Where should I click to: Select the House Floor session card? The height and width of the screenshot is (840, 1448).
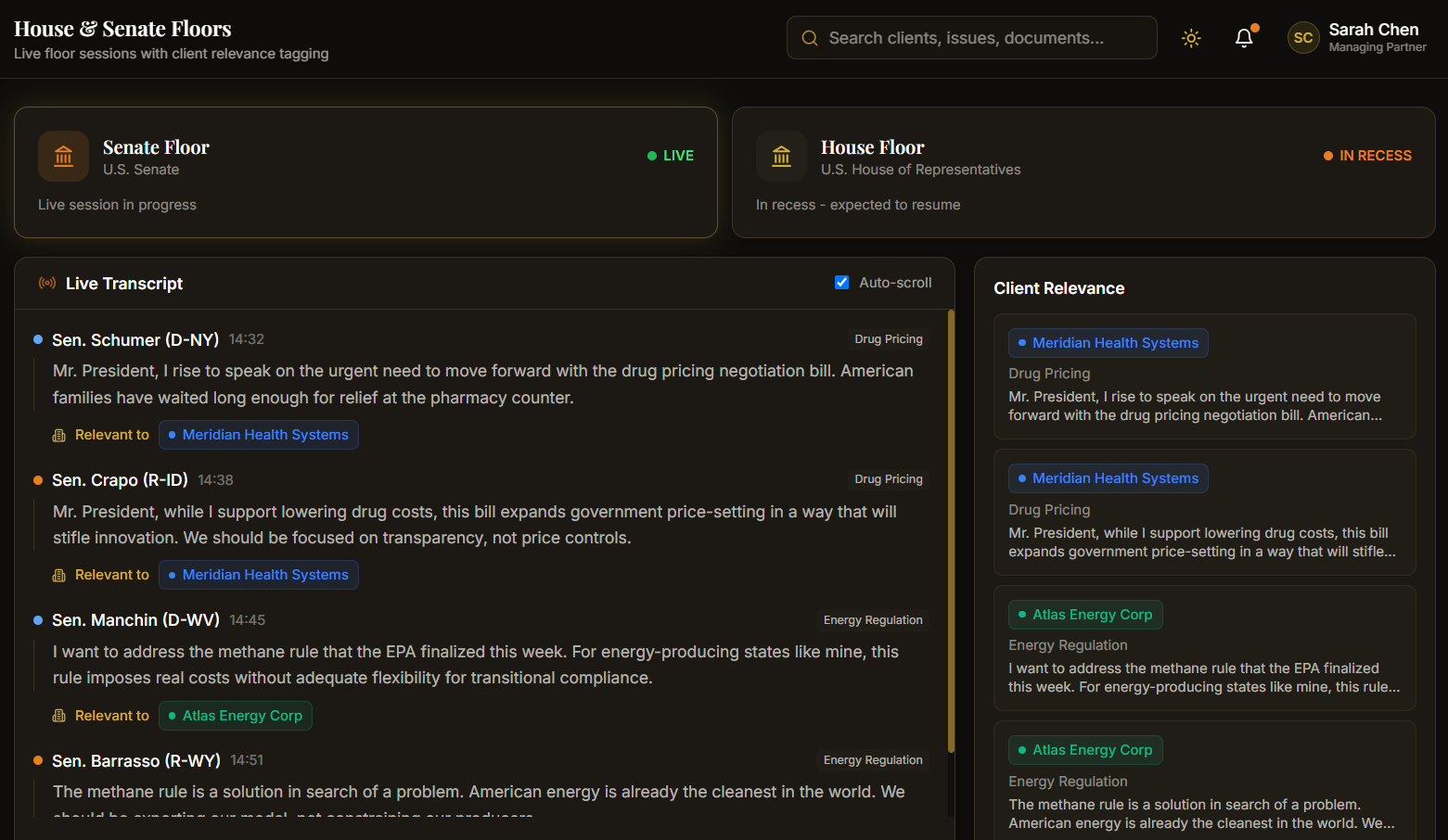(1083, 172)
